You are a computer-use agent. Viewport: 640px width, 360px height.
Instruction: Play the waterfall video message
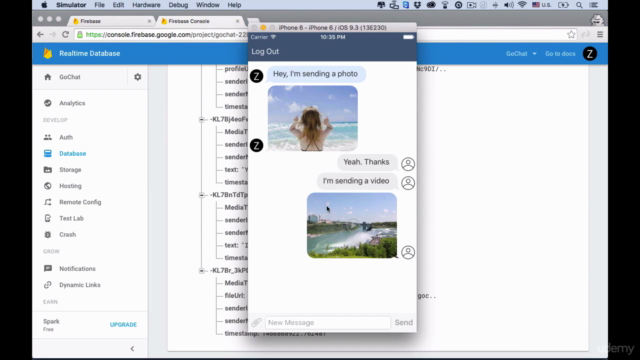coord(352,225)
